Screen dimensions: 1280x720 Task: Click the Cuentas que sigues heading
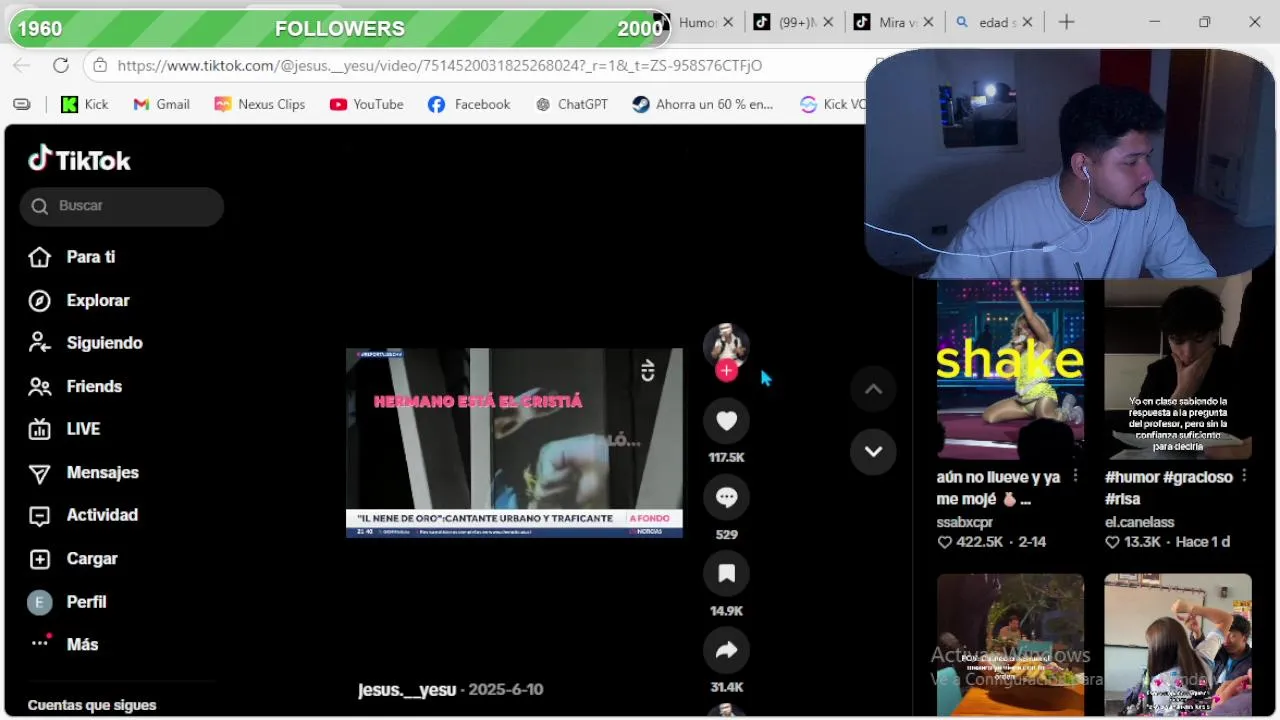tap(92, 705)
